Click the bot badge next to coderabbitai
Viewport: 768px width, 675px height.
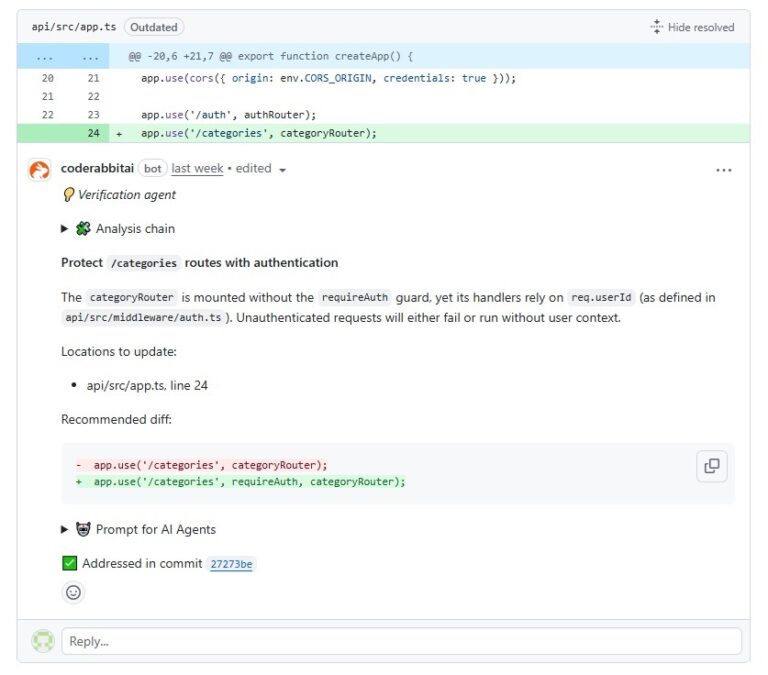tap(152, 169)
